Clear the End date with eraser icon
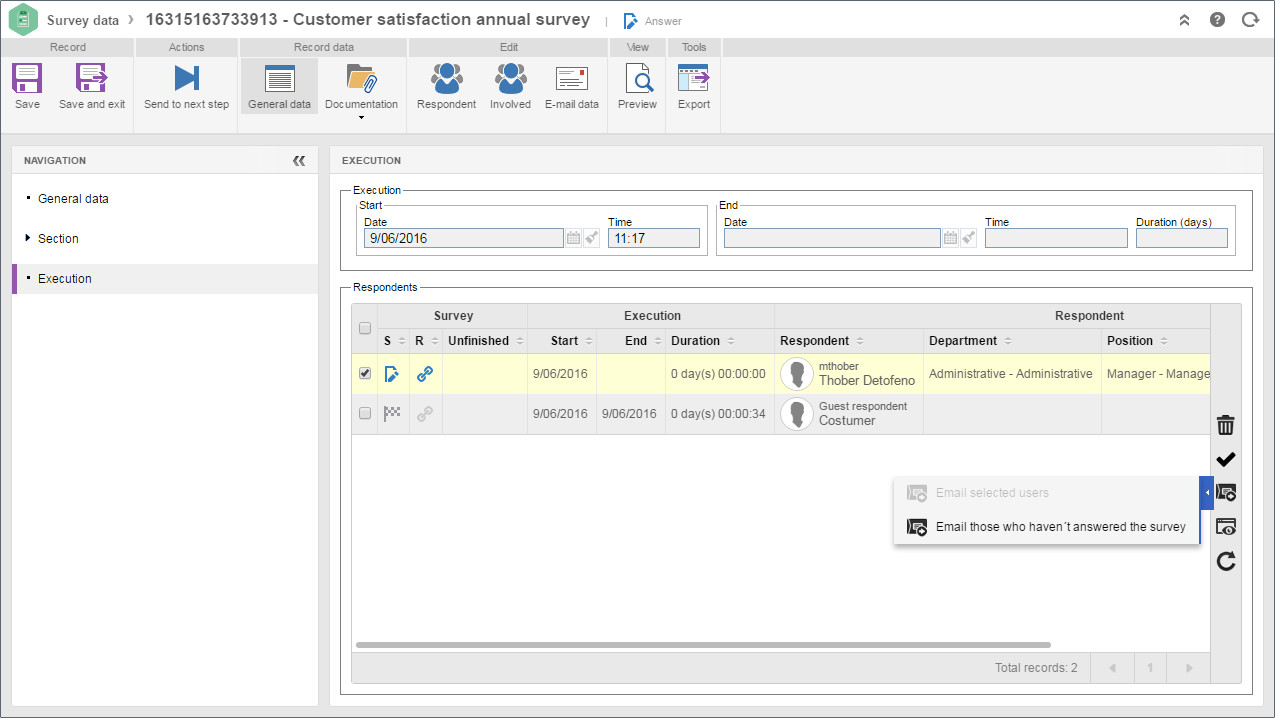The height and width of the screenshot is (718, 1275). point(968,238)
